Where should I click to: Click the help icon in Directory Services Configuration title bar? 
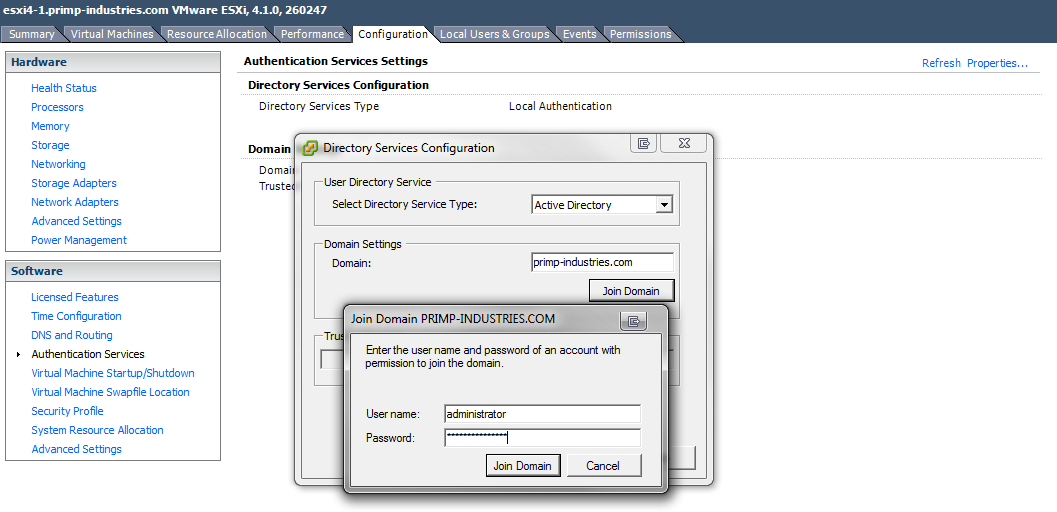(x=644, y=143)
